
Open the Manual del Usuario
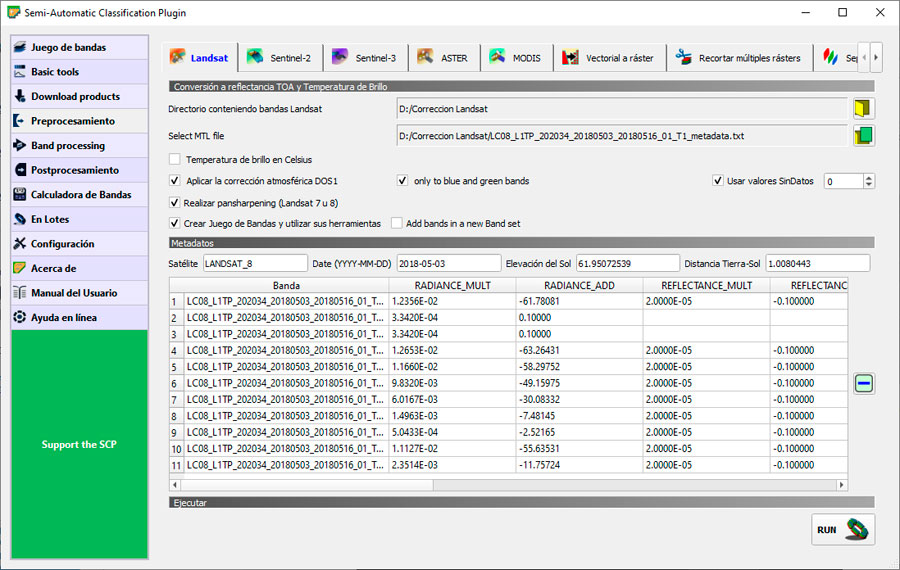tap(79, 293)
